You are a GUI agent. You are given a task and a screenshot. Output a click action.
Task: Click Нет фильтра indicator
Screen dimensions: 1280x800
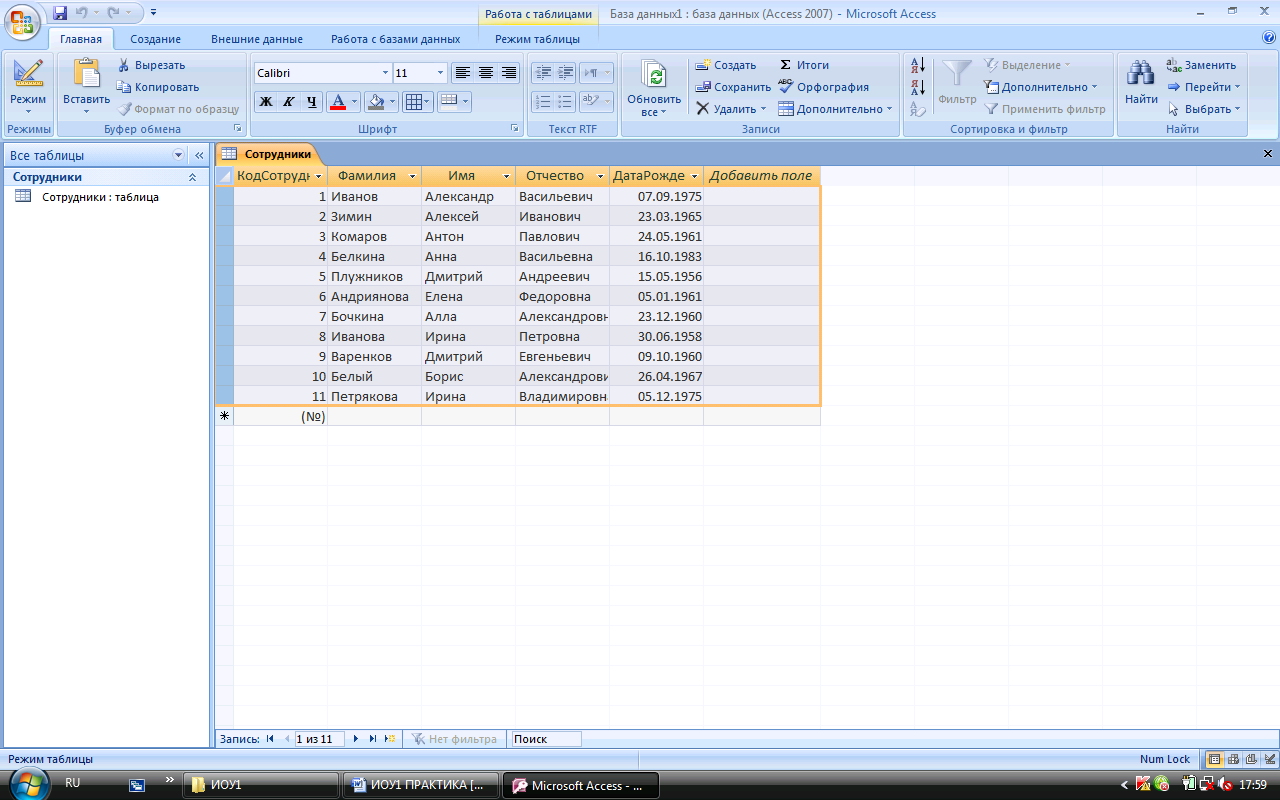(x=454, y=739)
